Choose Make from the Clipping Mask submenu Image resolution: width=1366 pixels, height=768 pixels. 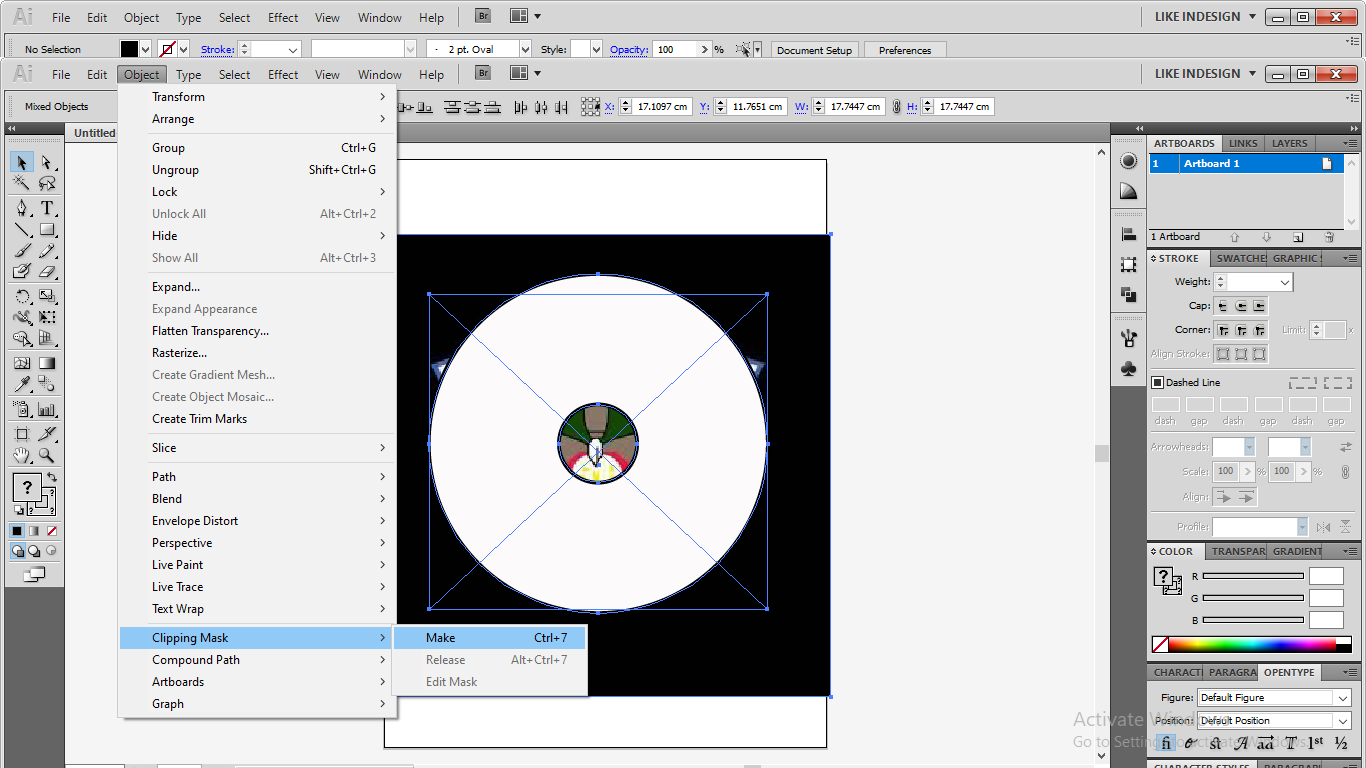point(439,637)
